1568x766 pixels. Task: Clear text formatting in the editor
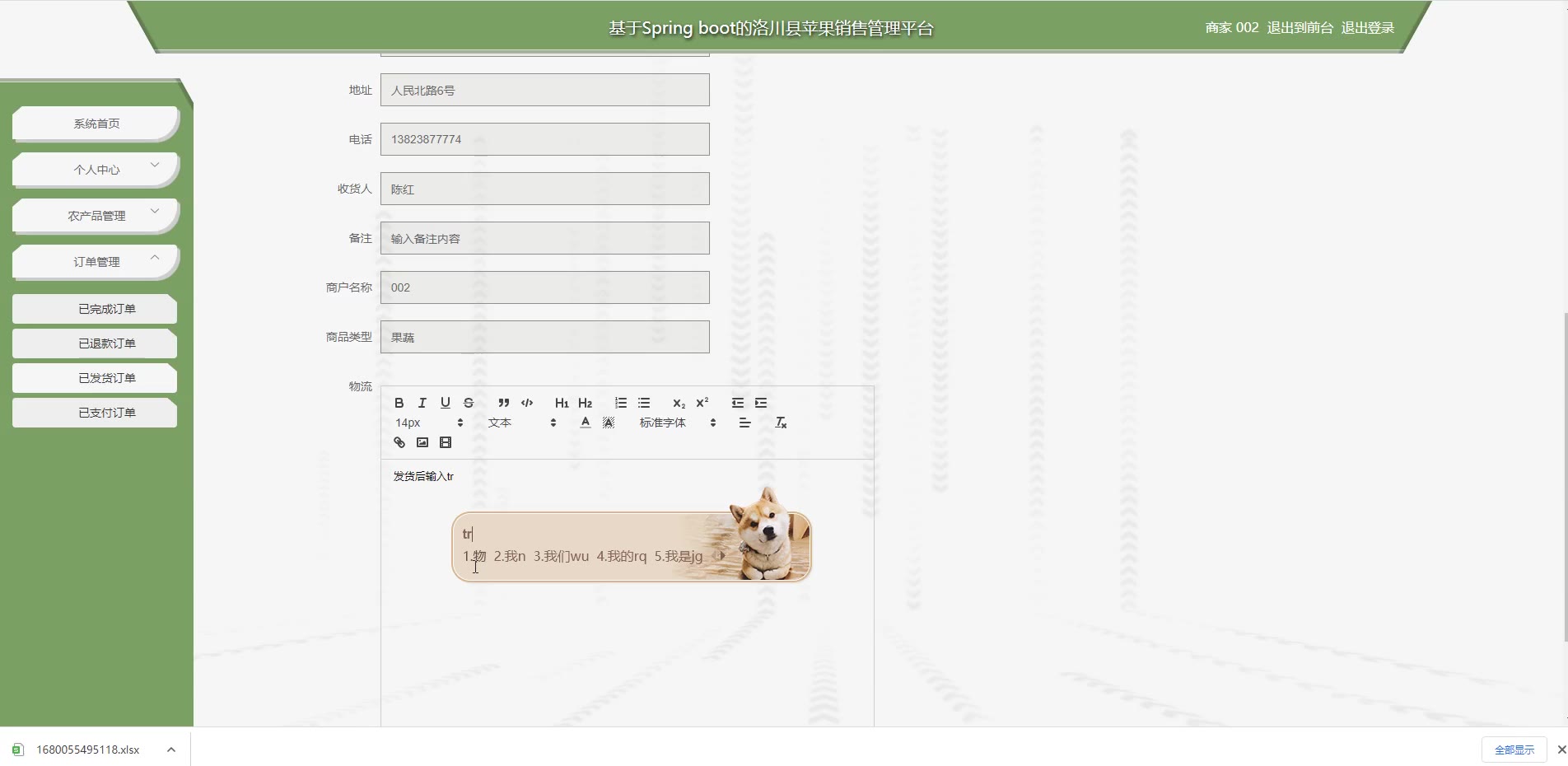pyautogui.click(x=782, y=423)
